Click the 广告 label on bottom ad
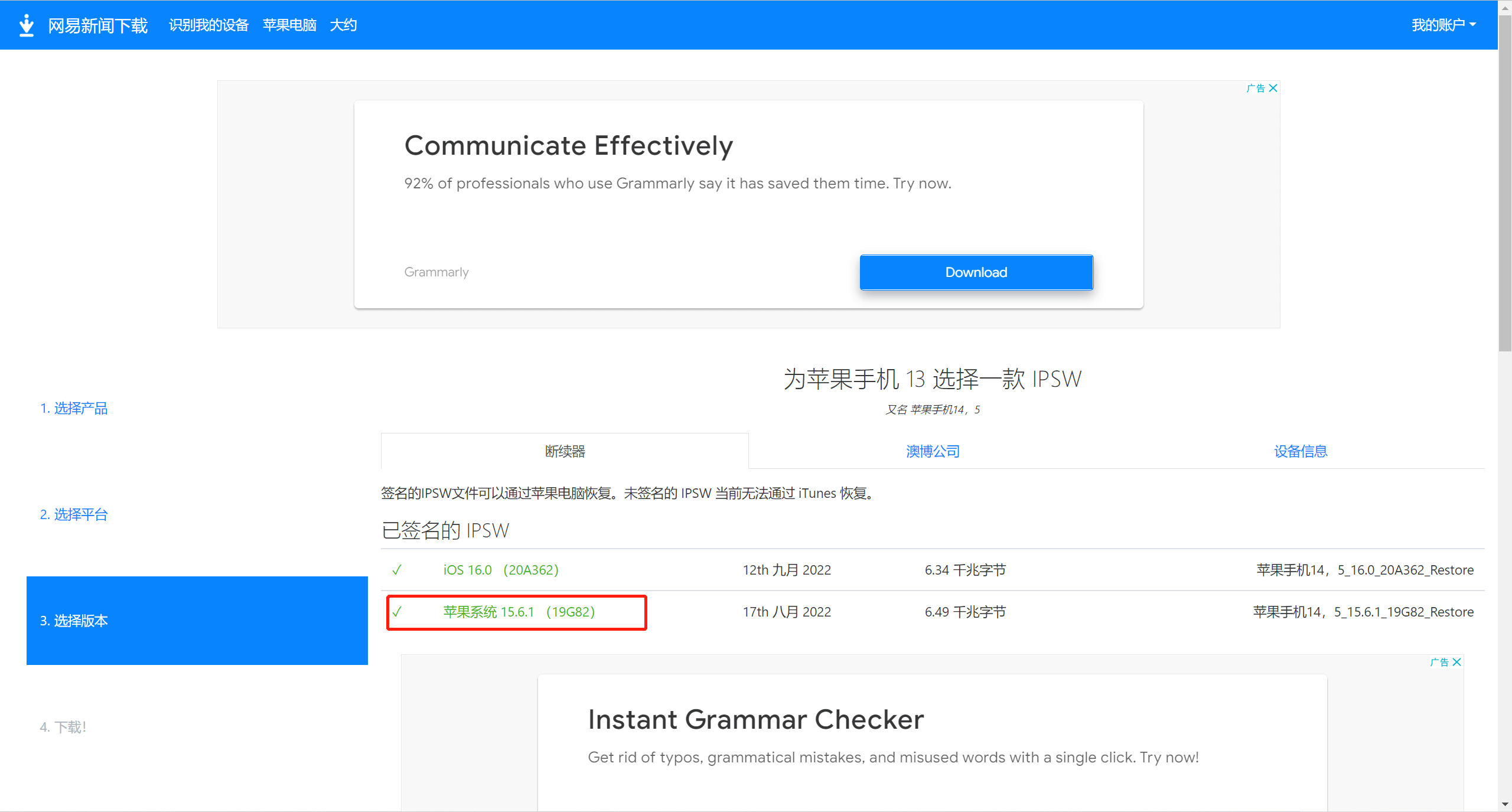Image resolution: width=1512 pixels, height=812 pixels. click(x=1439, y=662)
